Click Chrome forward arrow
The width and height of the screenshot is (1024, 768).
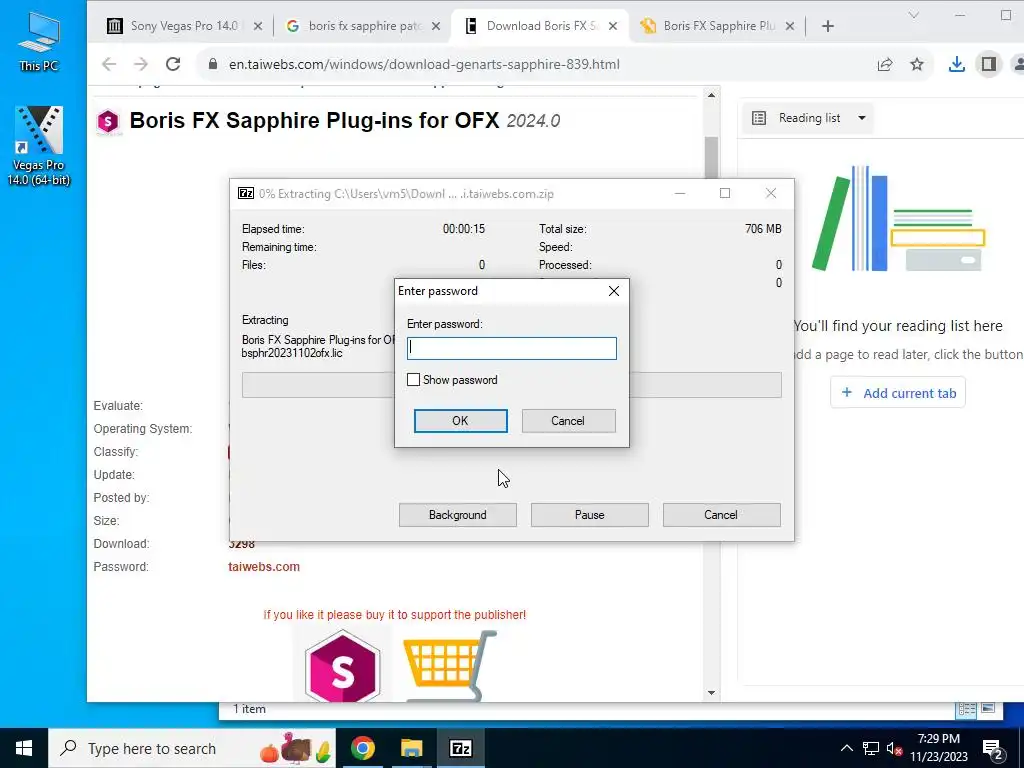[140, 64]
